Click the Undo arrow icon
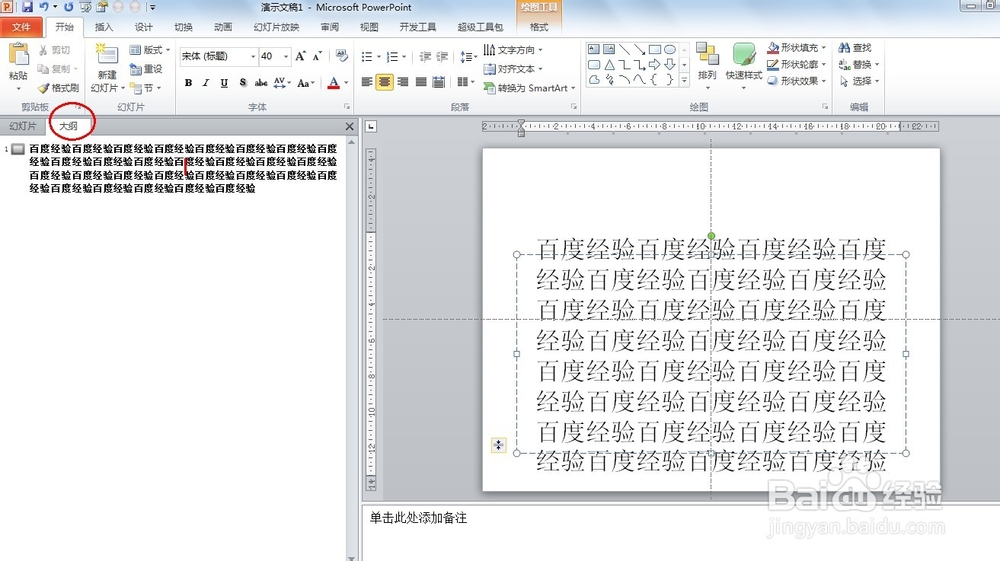The image size is (1000, 561). [x=44, y=7]
